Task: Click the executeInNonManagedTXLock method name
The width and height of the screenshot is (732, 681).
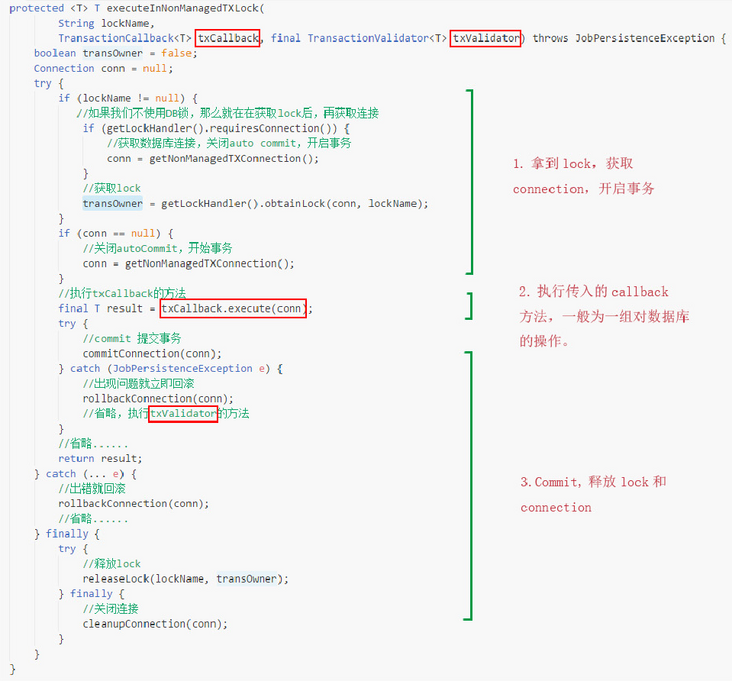Action: pos(183,8)
